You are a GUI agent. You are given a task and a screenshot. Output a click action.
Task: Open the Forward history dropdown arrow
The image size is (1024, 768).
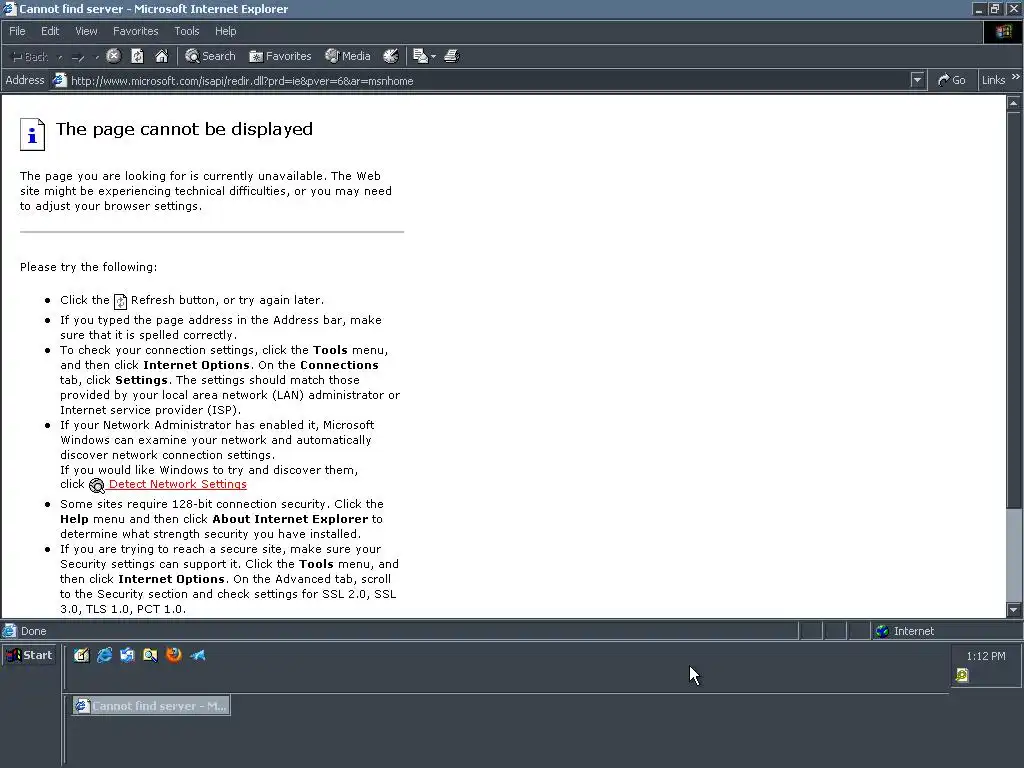[x=97, y=57]
